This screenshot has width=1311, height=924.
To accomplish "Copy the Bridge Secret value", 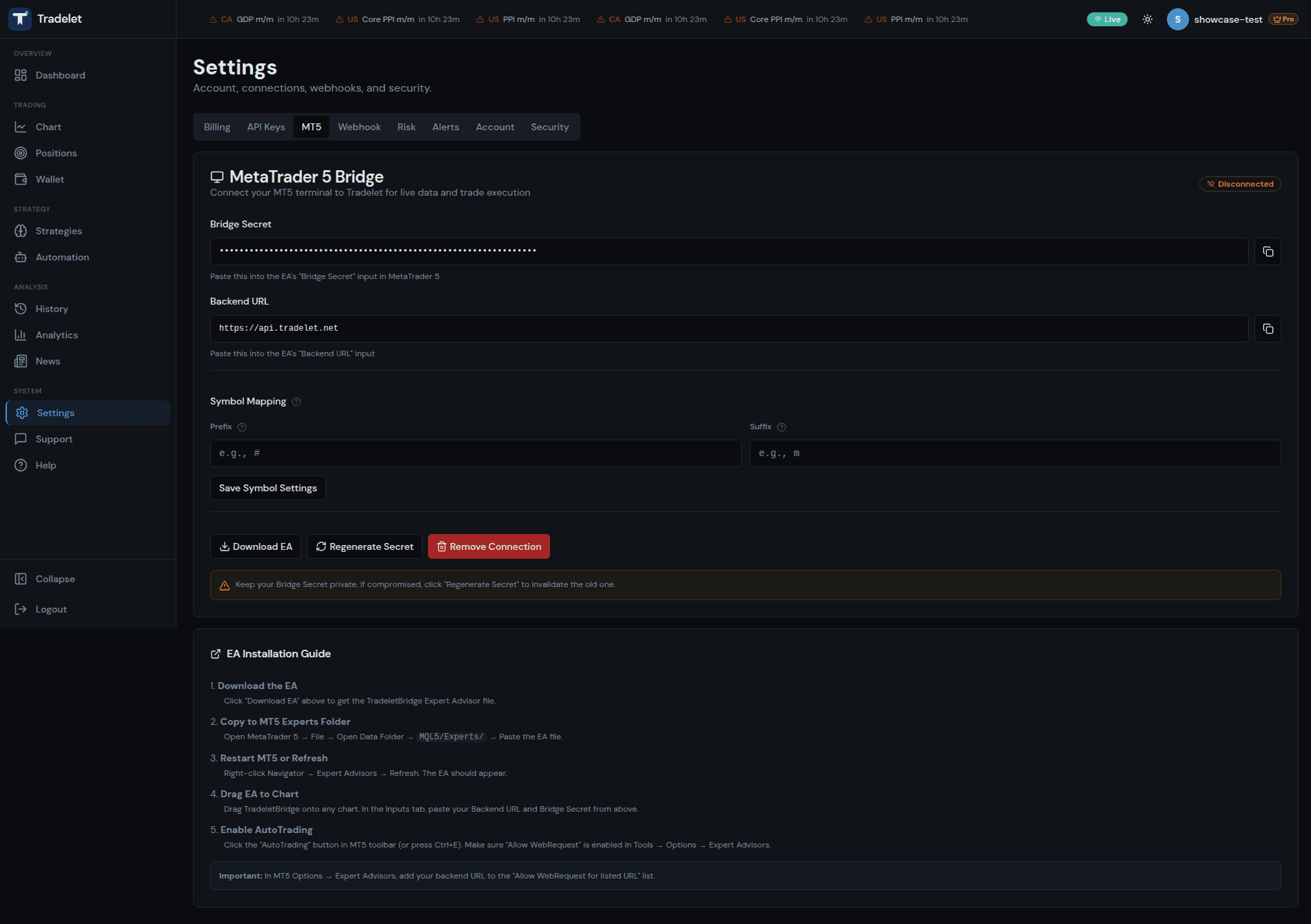I will pos(1267,251).
